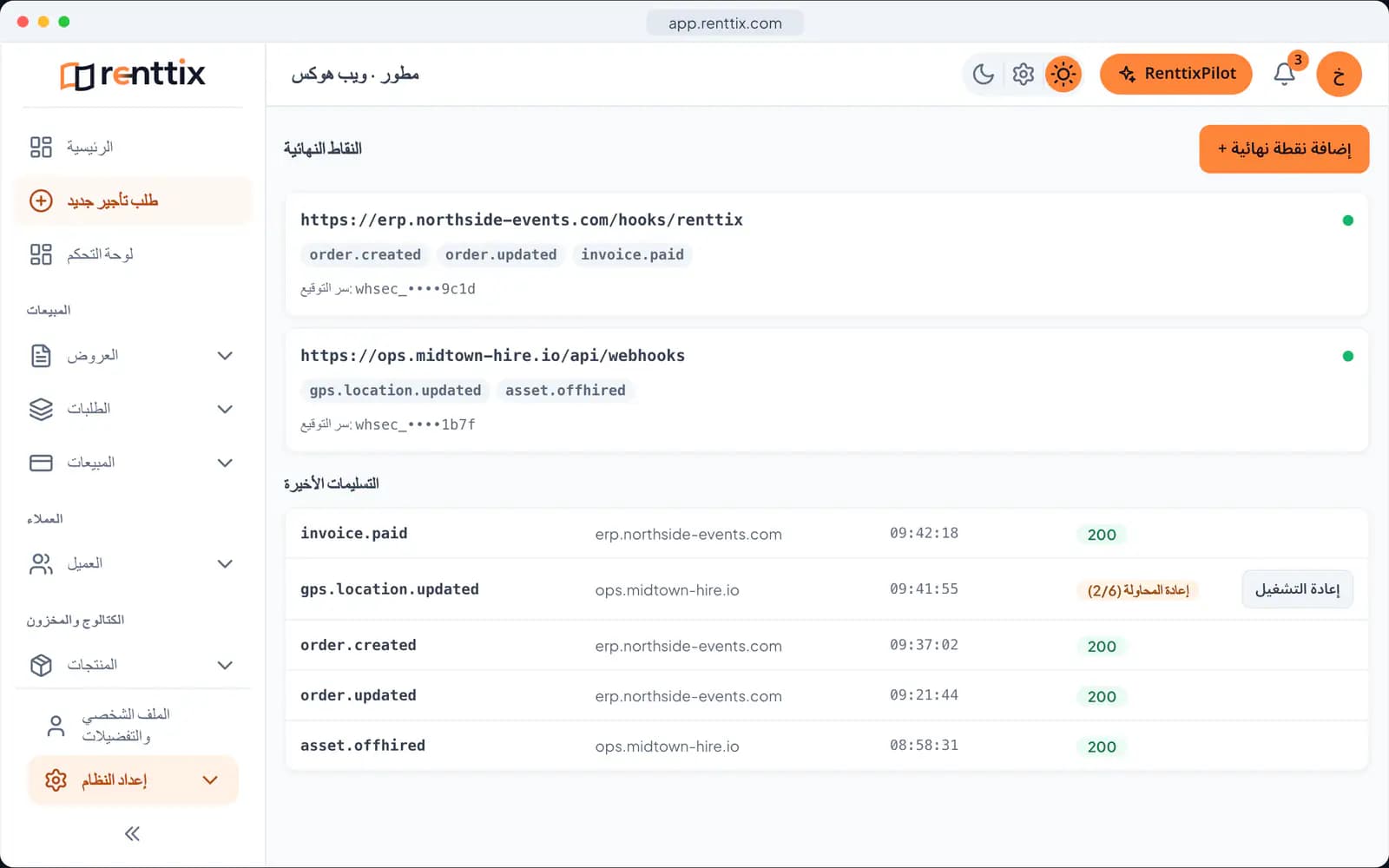This screenshot has height=868, width=1389.
Task: Click the plus icon for طلب تأجير جديد
Action: [41, 201]
